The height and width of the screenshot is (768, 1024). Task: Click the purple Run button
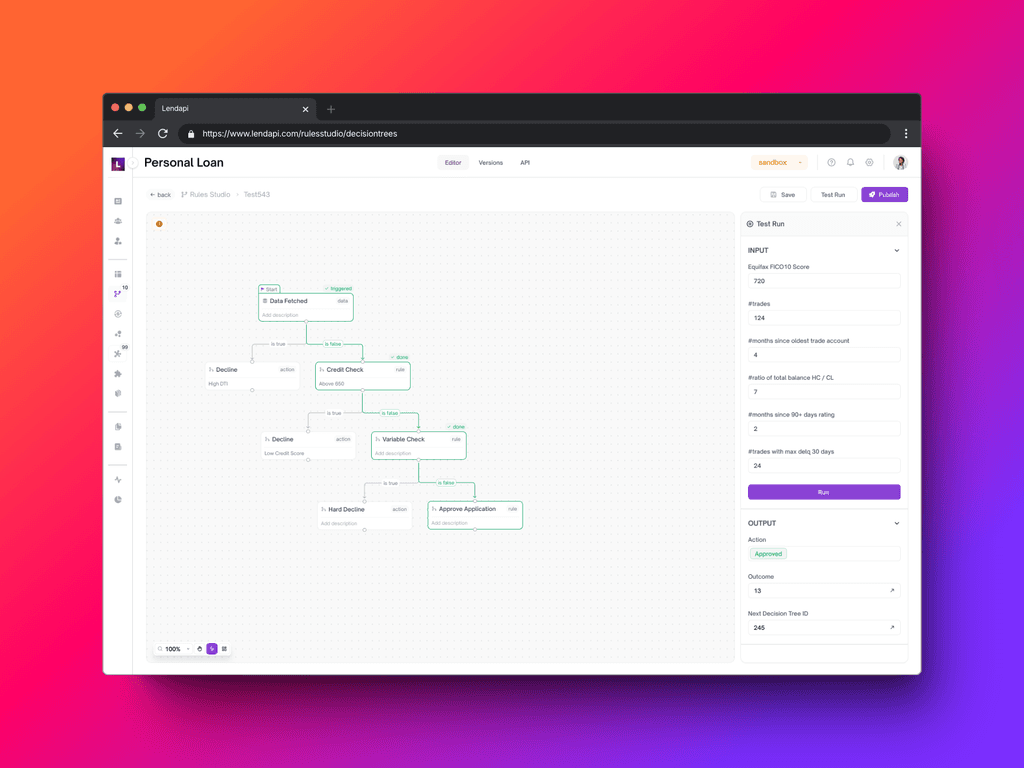click(x=824, y=492)
